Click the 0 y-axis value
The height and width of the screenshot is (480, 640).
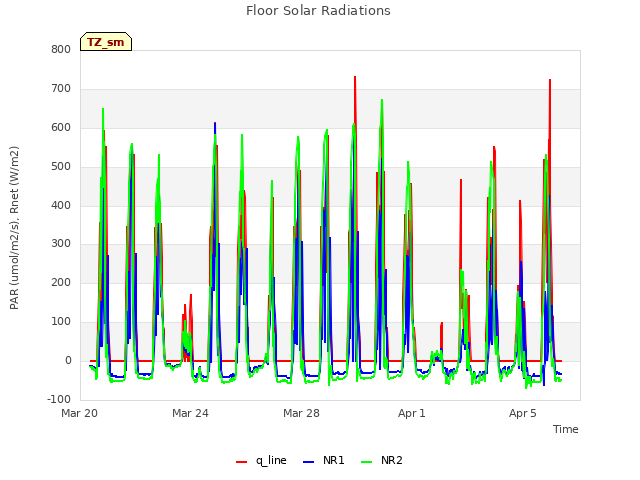pyautogui.click(x=68, y=360)
